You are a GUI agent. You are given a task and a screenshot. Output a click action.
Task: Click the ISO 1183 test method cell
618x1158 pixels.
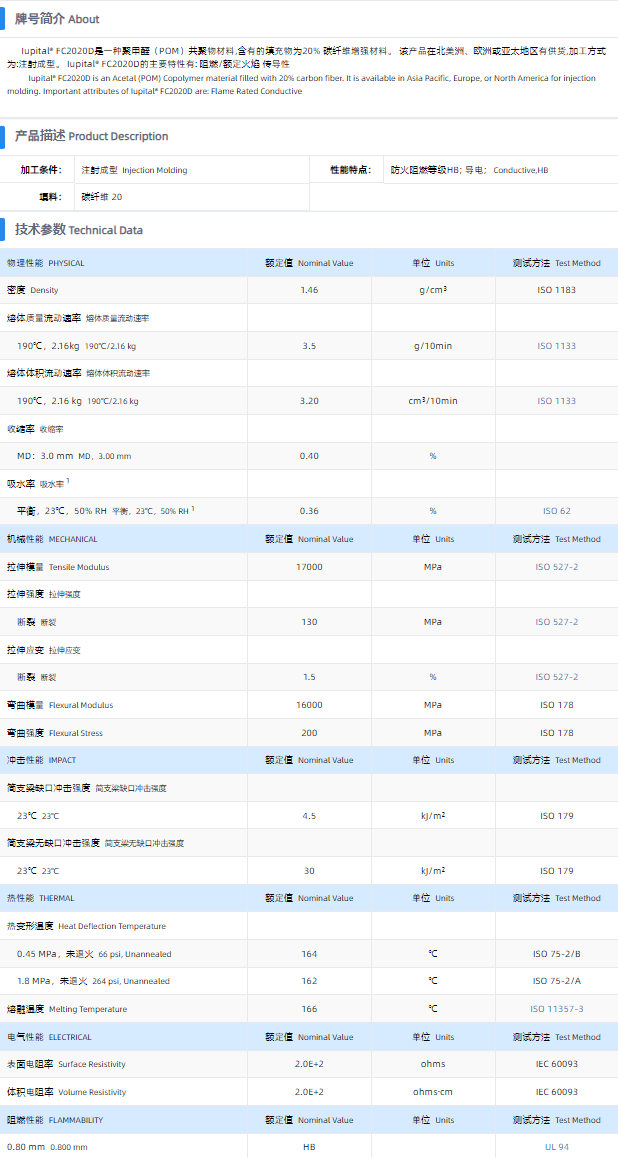tap(557, 290)
